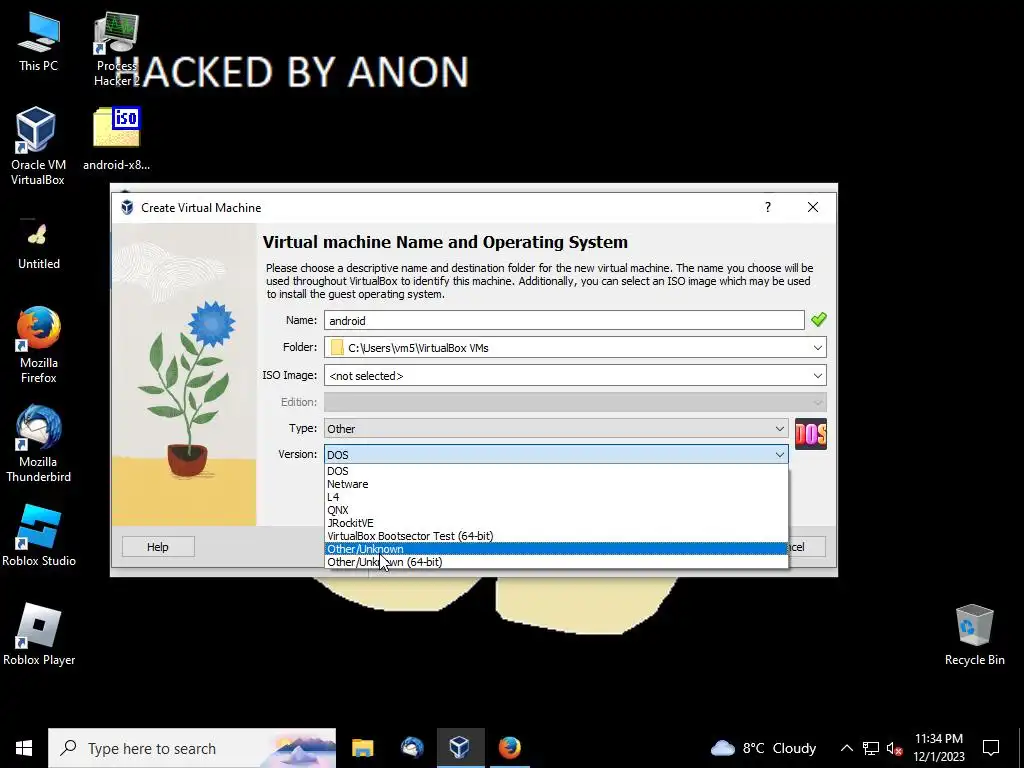
Task: Launch Roblox Studio desktop shortcut
Action: click(39, 536)
